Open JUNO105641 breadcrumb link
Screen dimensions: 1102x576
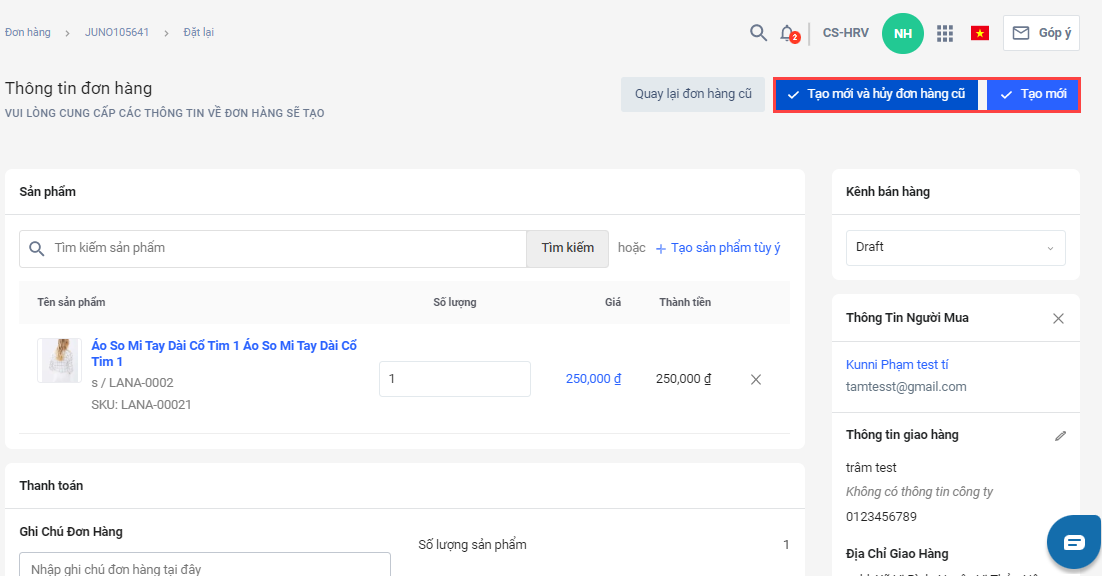pos(117,33)
